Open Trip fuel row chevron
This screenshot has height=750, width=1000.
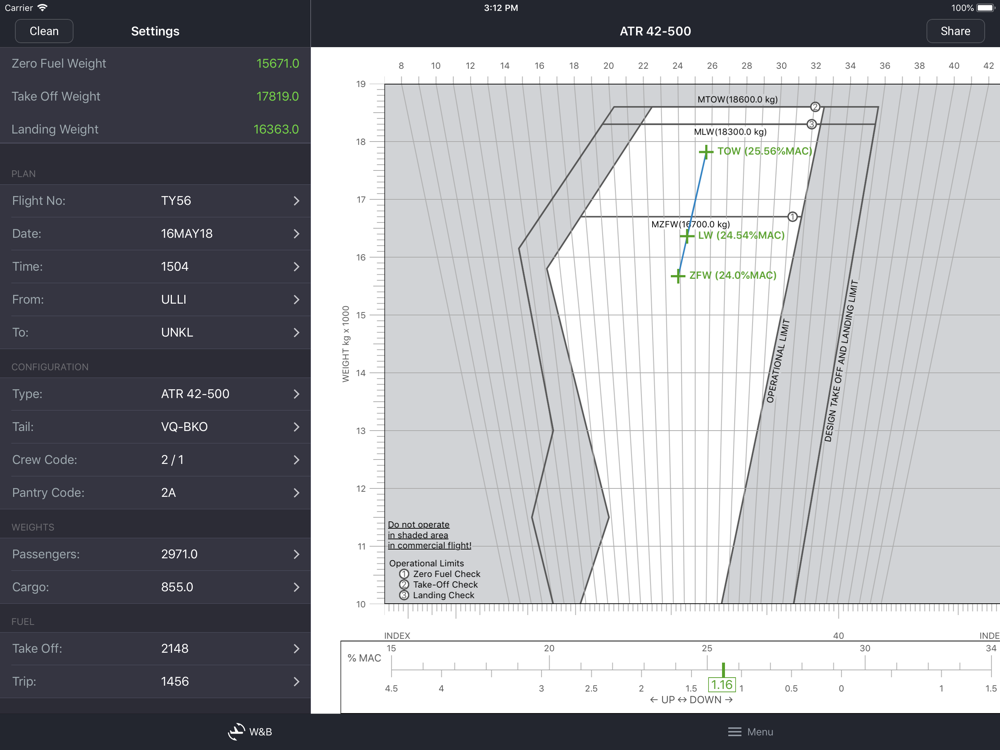[x=297, y=682]
